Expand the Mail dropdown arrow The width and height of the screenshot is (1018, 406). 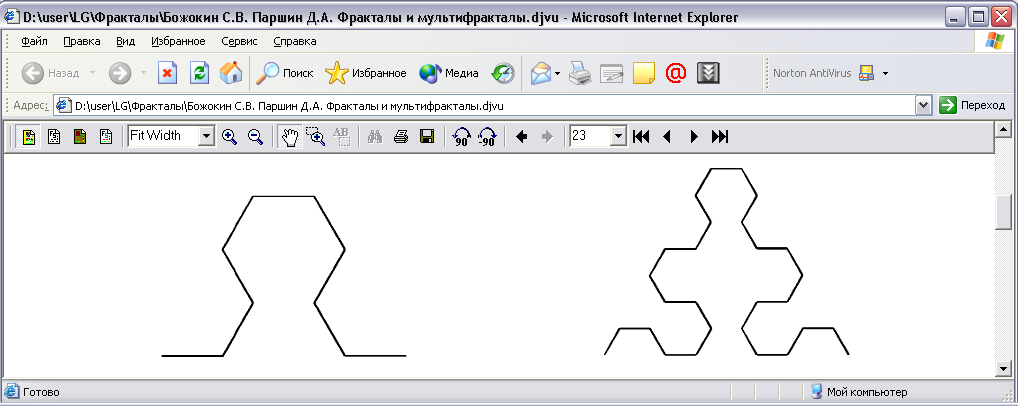pos(558,73)
